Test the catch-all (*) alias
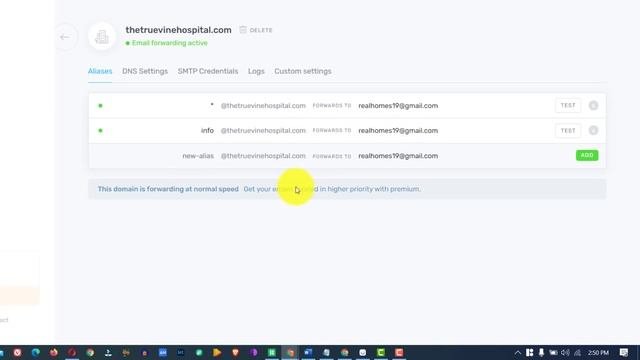 point(568,105)
